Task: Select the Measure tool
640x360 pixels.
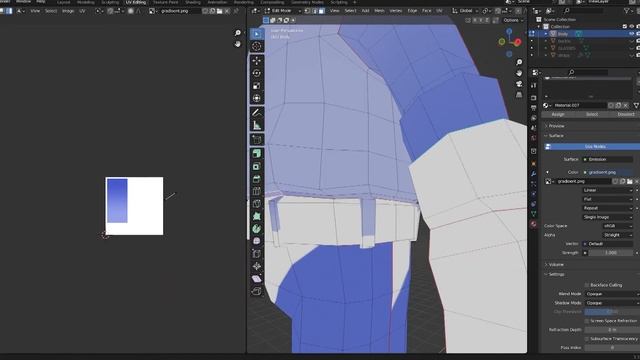Action: (256, 125)
